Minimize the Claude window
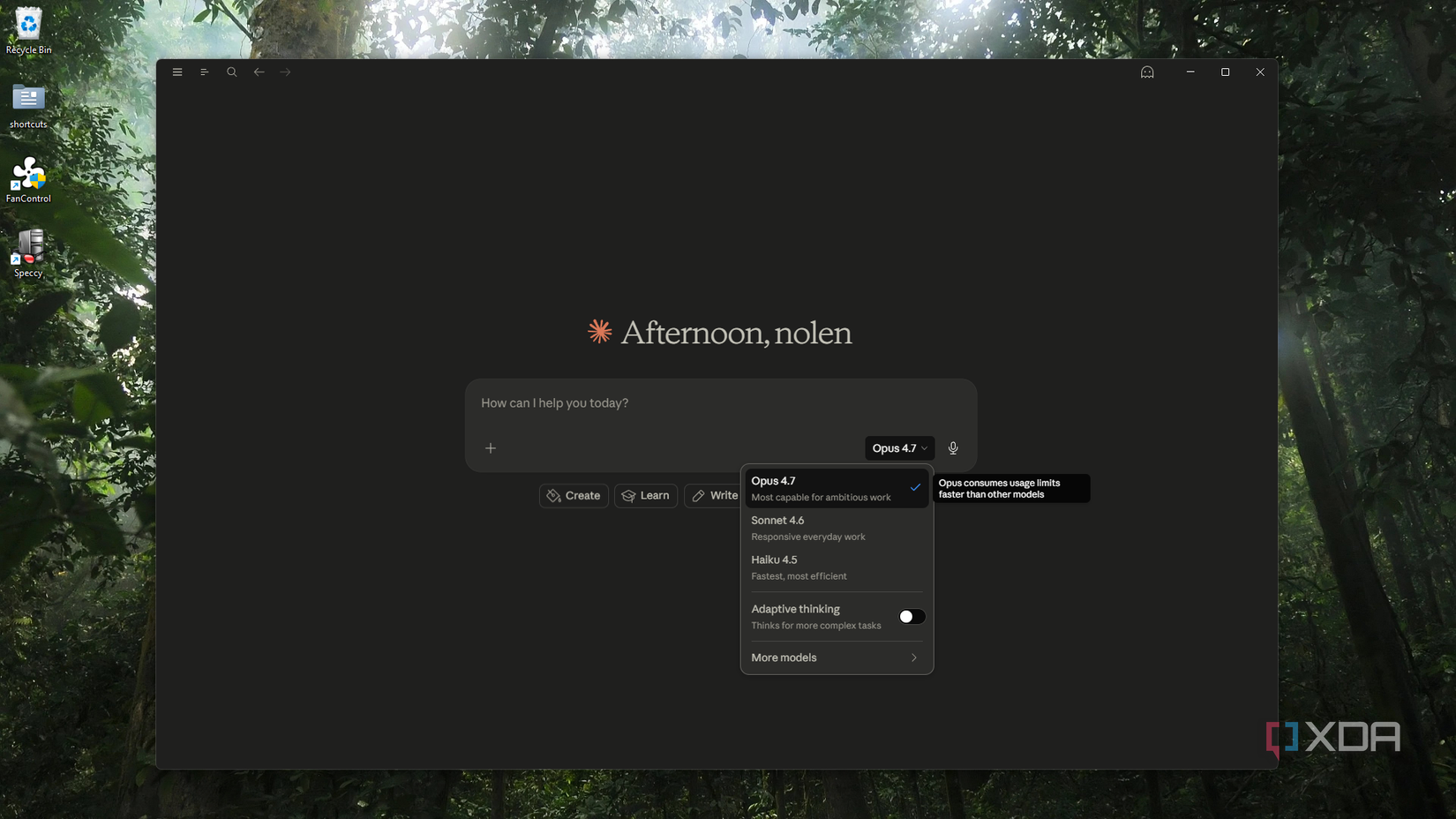This screenshot has width=1456, height=819. coord(1190,72)
